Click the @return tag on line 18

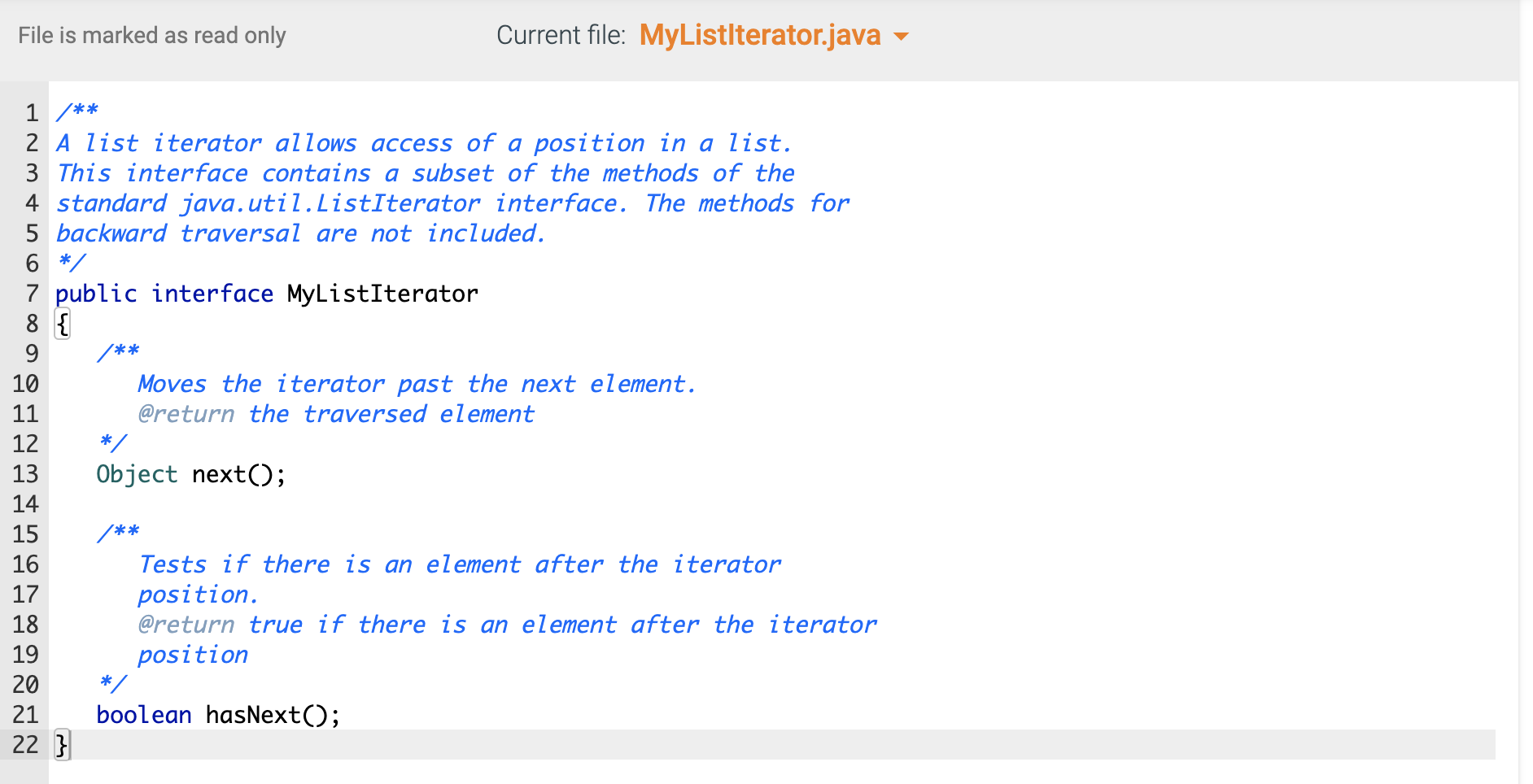(x=185, y=625)
